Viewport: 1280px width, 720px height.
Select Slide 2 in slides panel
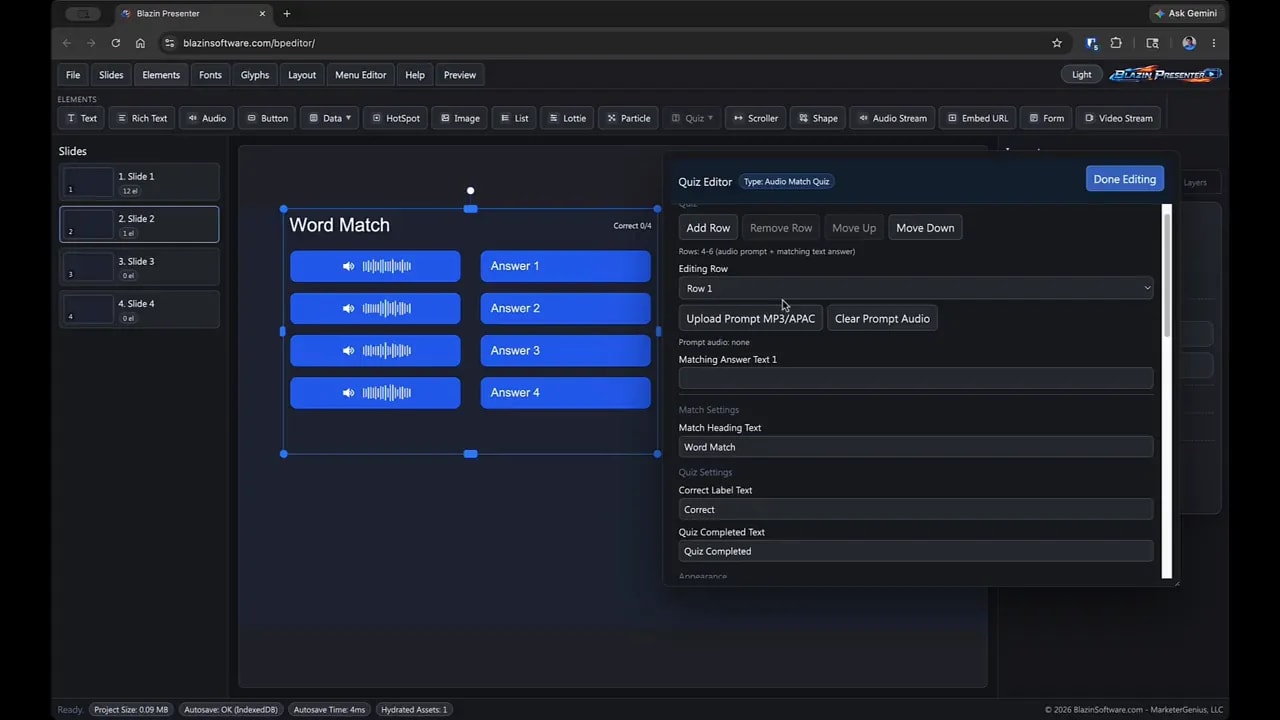[x=139, y=225]
